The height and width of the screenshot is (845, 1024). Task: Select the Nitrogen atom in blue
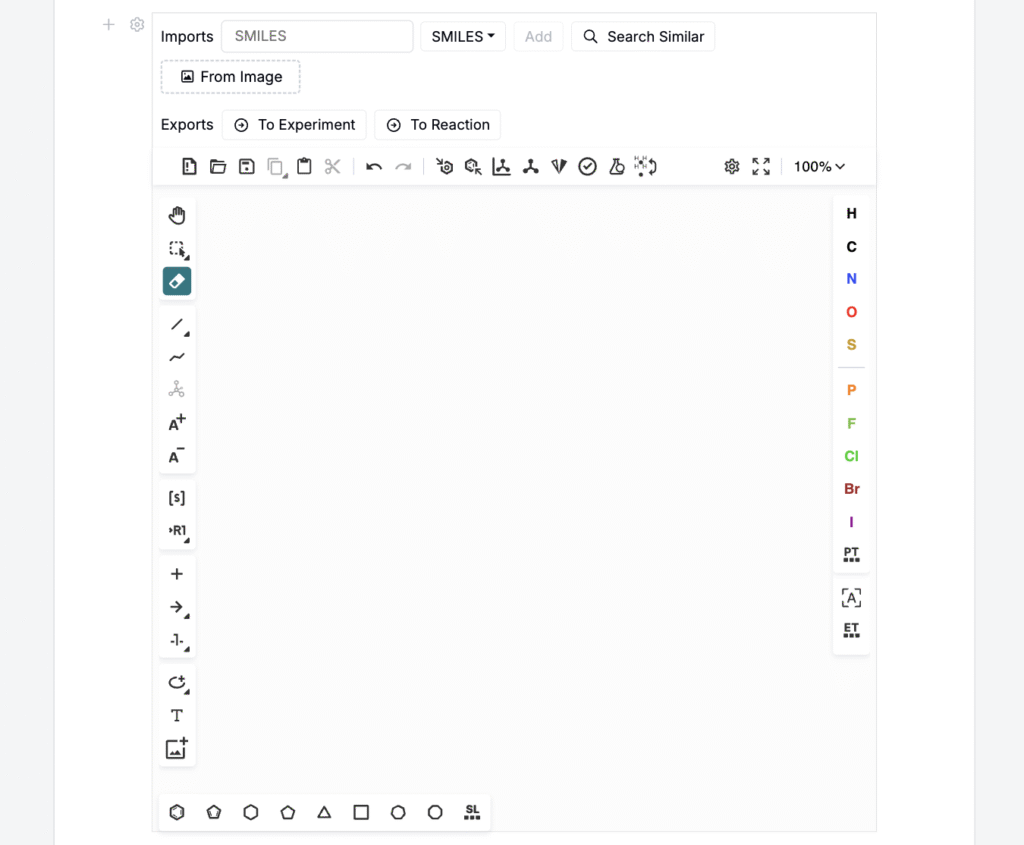pyautogui.click(x=851, y=279)
